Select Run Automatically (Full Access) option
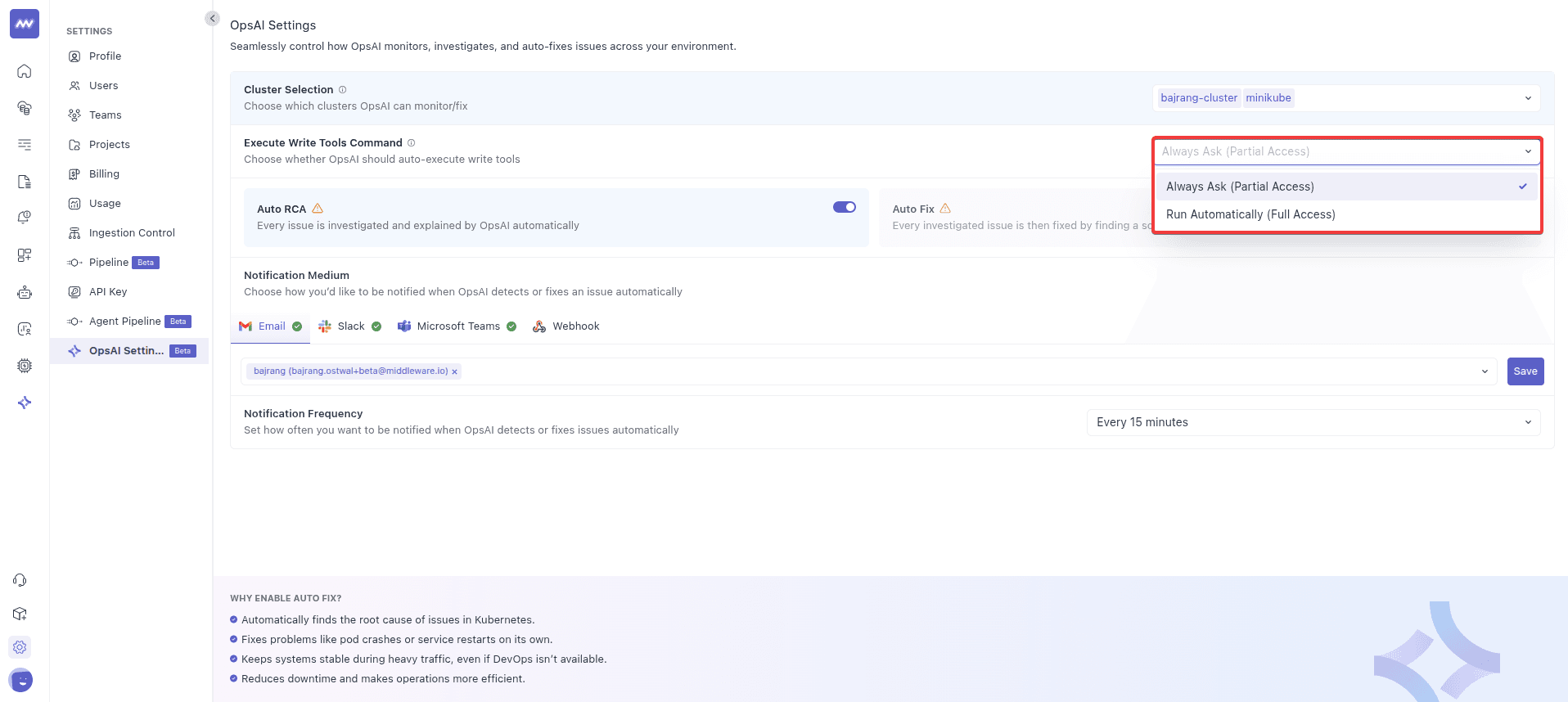Viewport: 1568px width, 702px height. (x=1250, y=214)
